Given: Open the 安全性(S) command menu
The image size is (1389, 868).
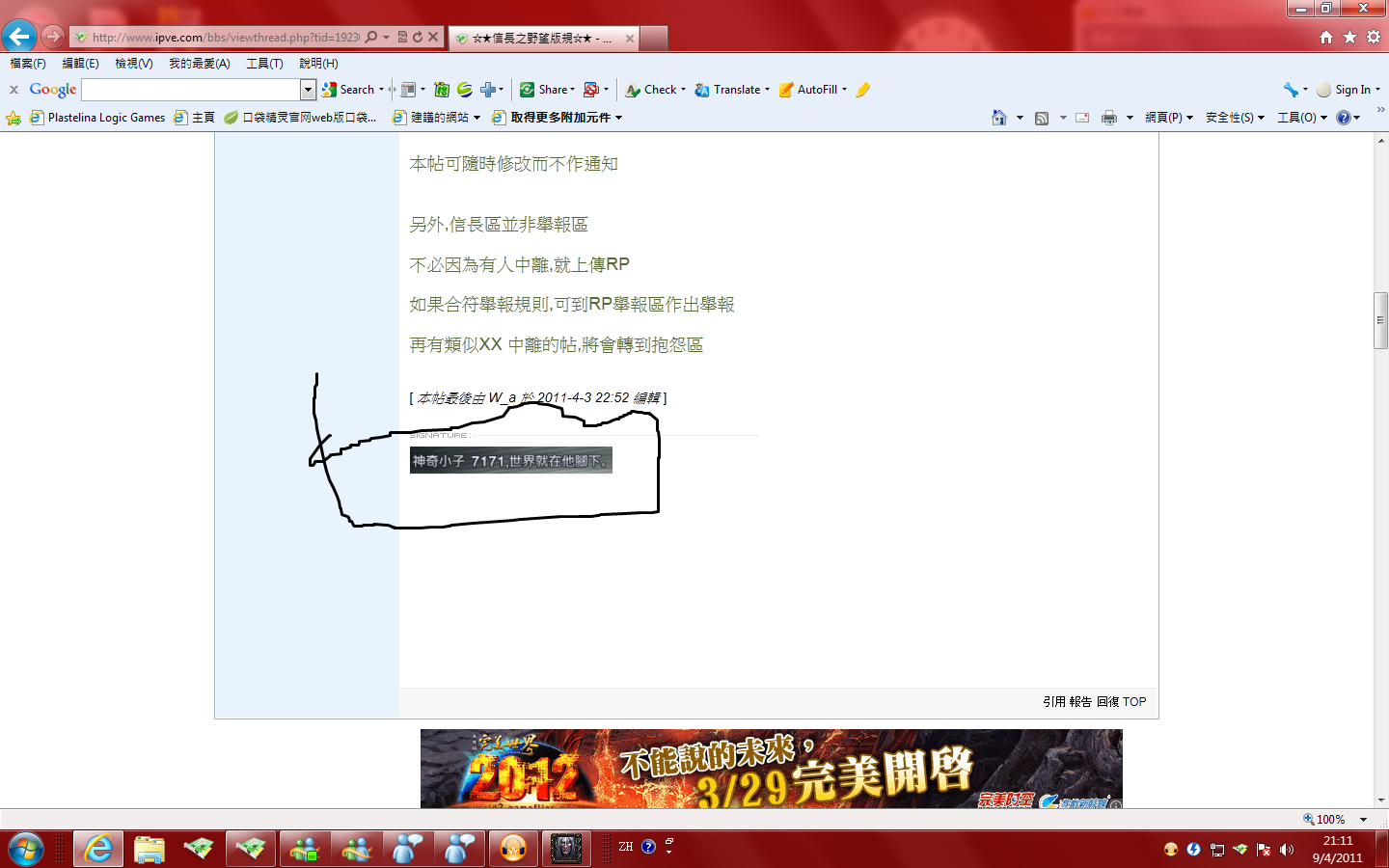Looking at the screenshot, I should pyautogui.click(x=1235, y=118).
